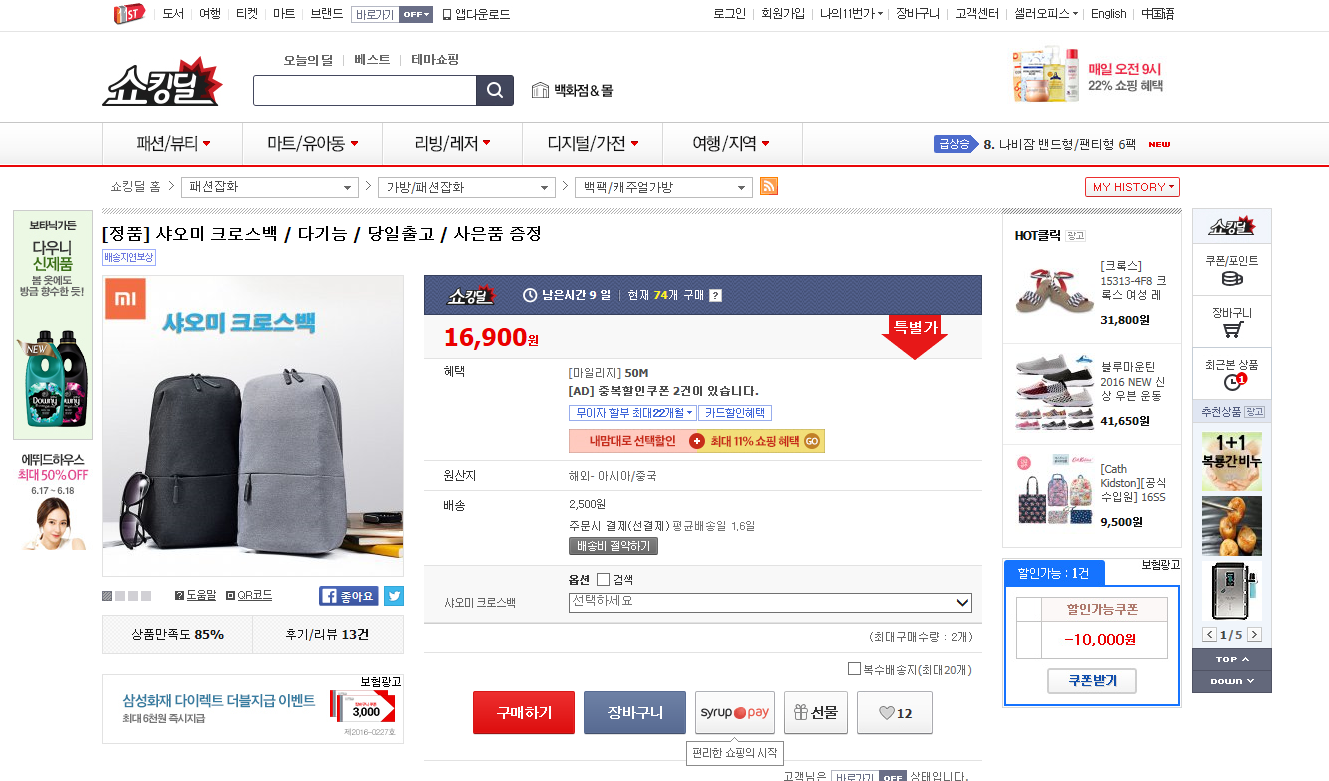The image size is (1329, 781).
Task: Share product via Twitter icon
Action: click(x=394, y=596)
